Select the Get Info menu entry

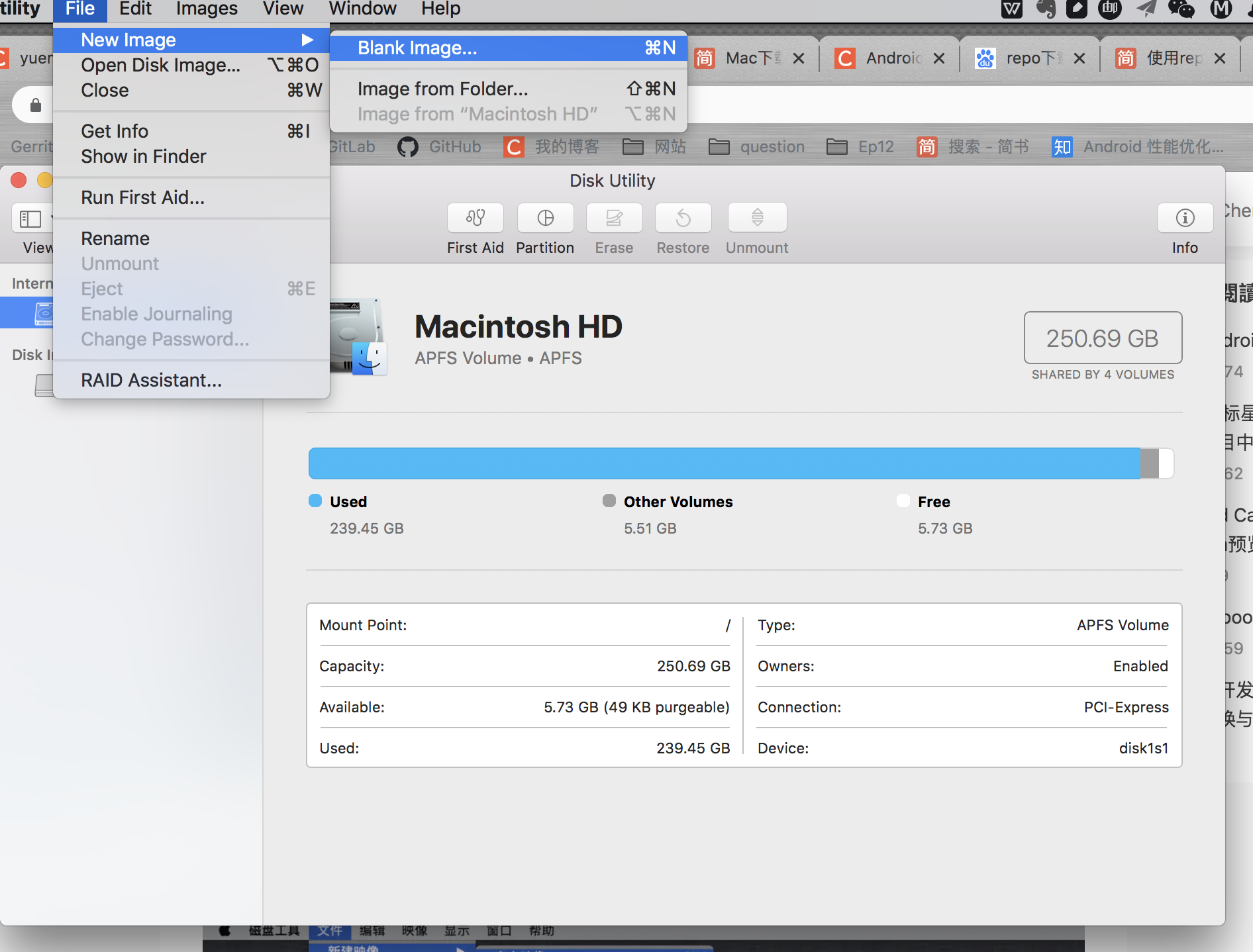(x=114, y=130)
